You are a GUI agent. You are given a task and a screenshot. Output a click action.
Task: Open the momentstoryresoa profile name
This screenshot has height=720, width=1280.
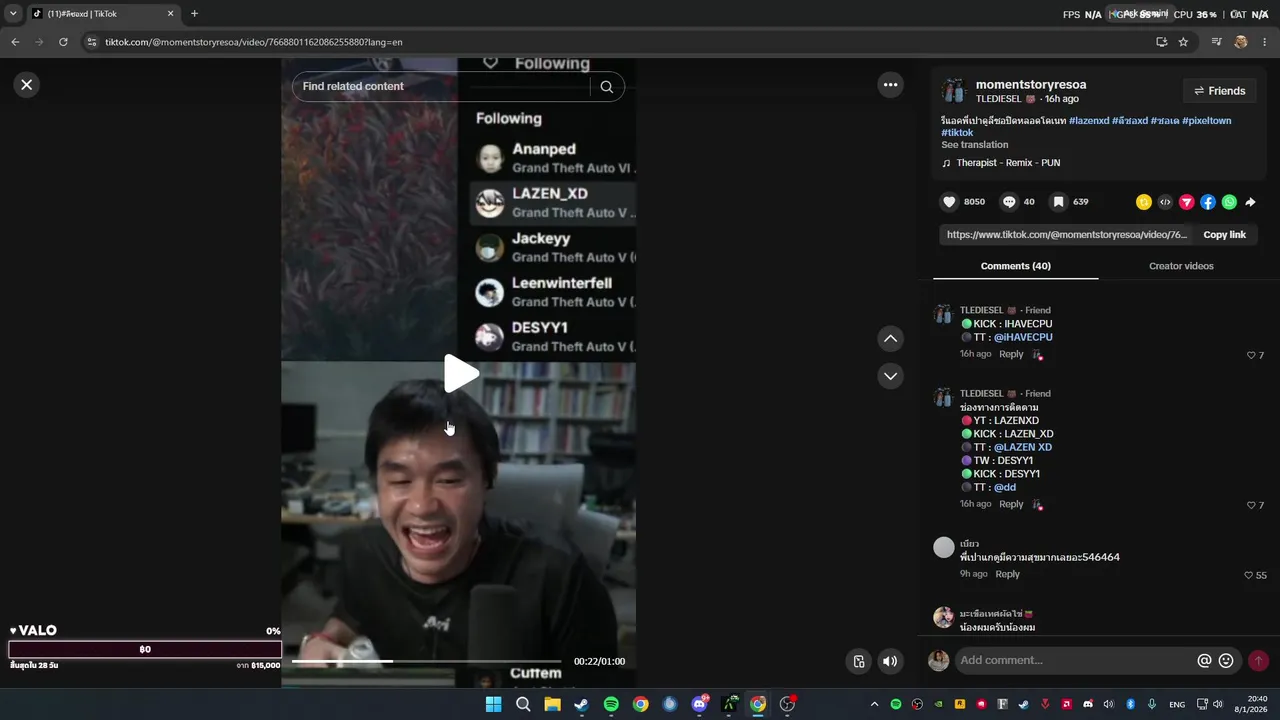coord(1031,85)
